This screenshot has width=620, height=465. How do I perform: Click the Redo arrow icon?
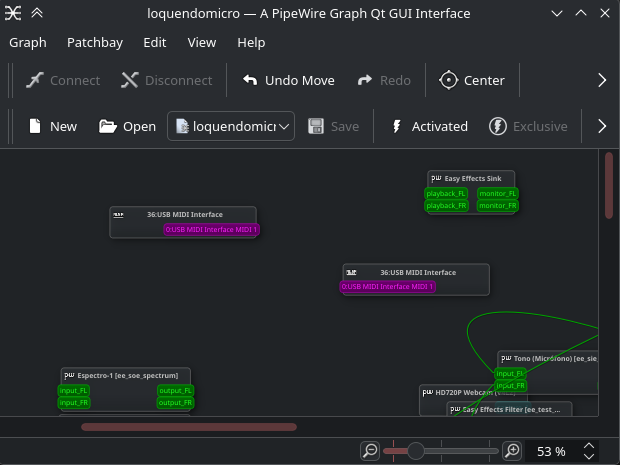pos(365,80)
